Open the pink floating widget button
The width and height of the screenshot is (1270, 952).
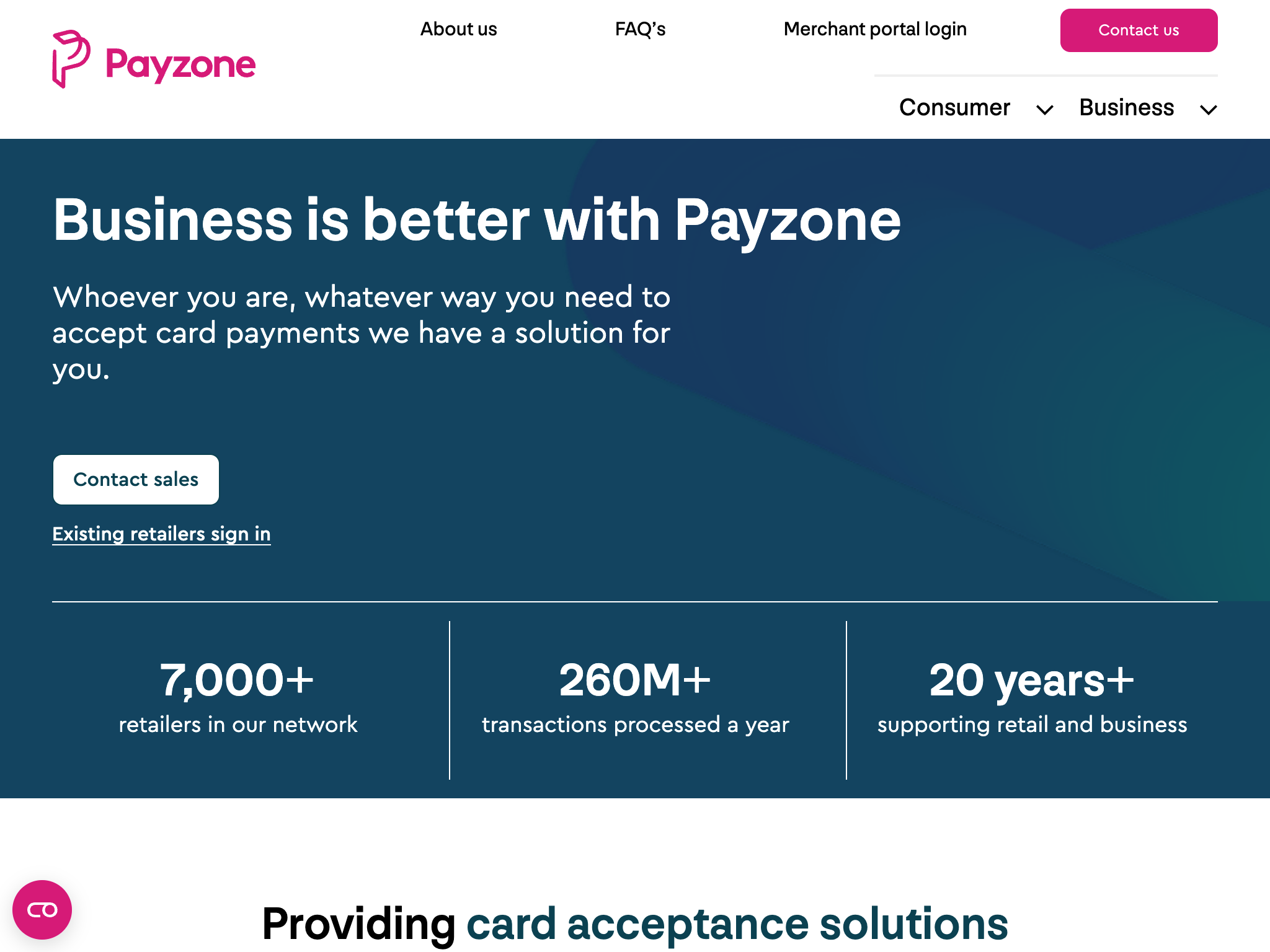[x=42, y=909]
